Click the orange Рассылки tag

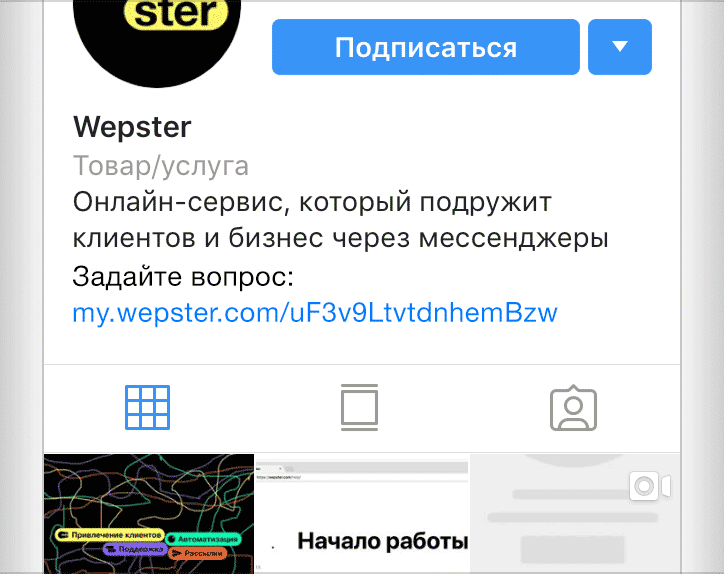coord(198,553)
